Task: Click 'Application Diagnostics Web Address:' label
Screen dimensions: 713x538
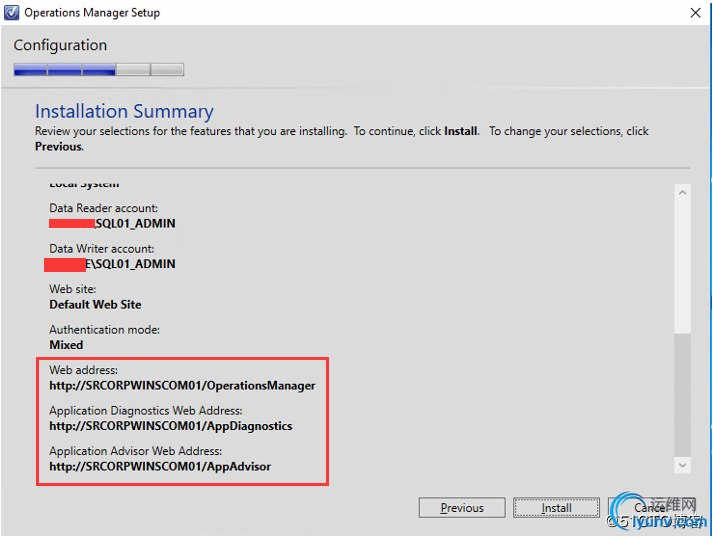Action: click(x=146, y=411)
